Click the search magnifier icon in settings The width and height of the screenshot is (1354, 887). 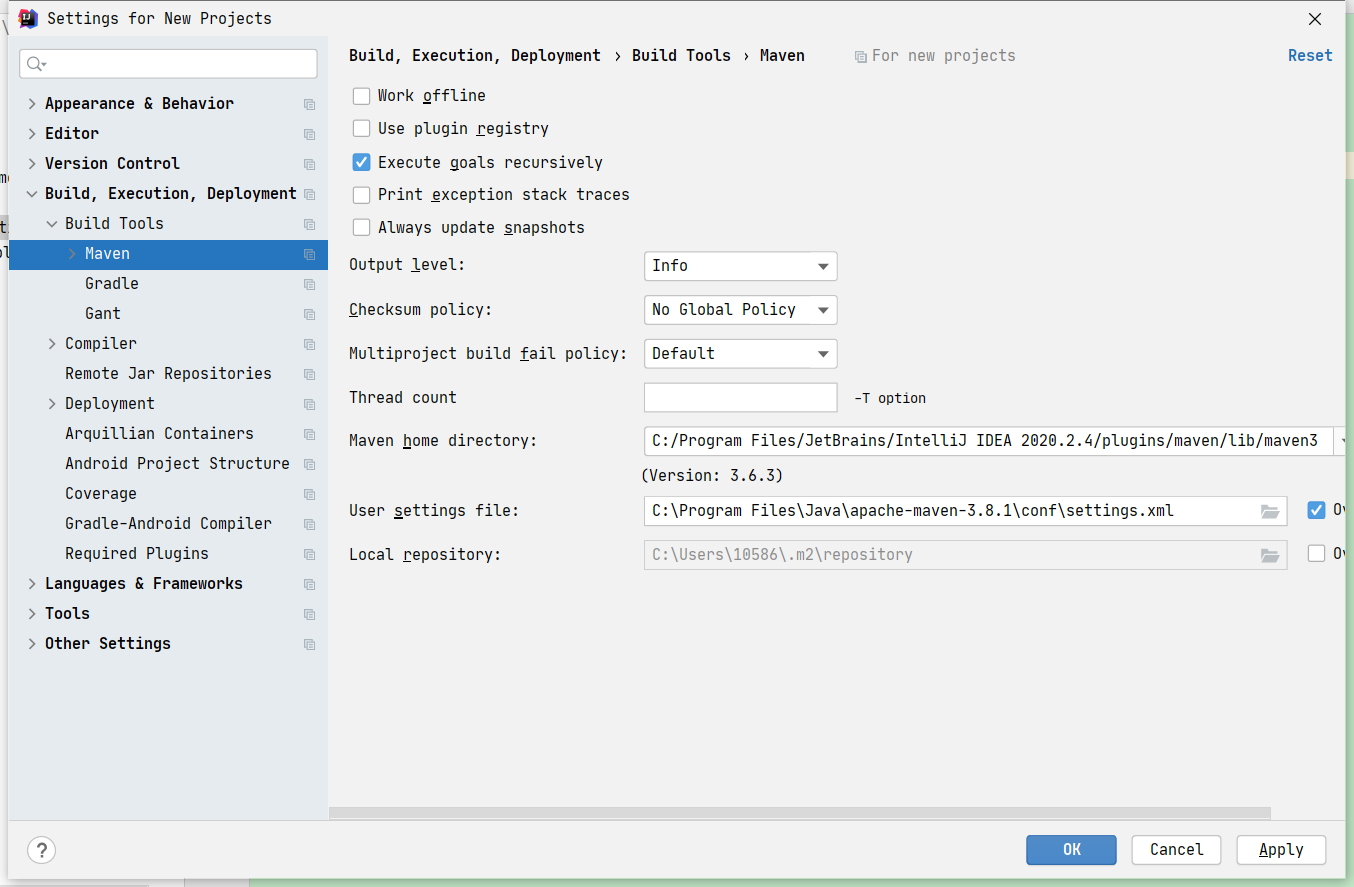(x=35, y=64)
